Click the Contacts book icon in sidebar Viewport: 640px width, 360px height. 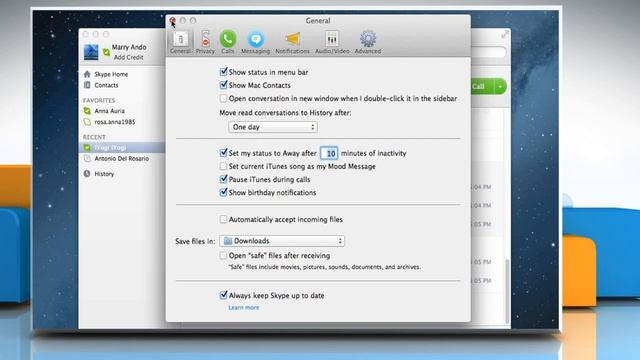pyautogui.click(x=87, y=85)
